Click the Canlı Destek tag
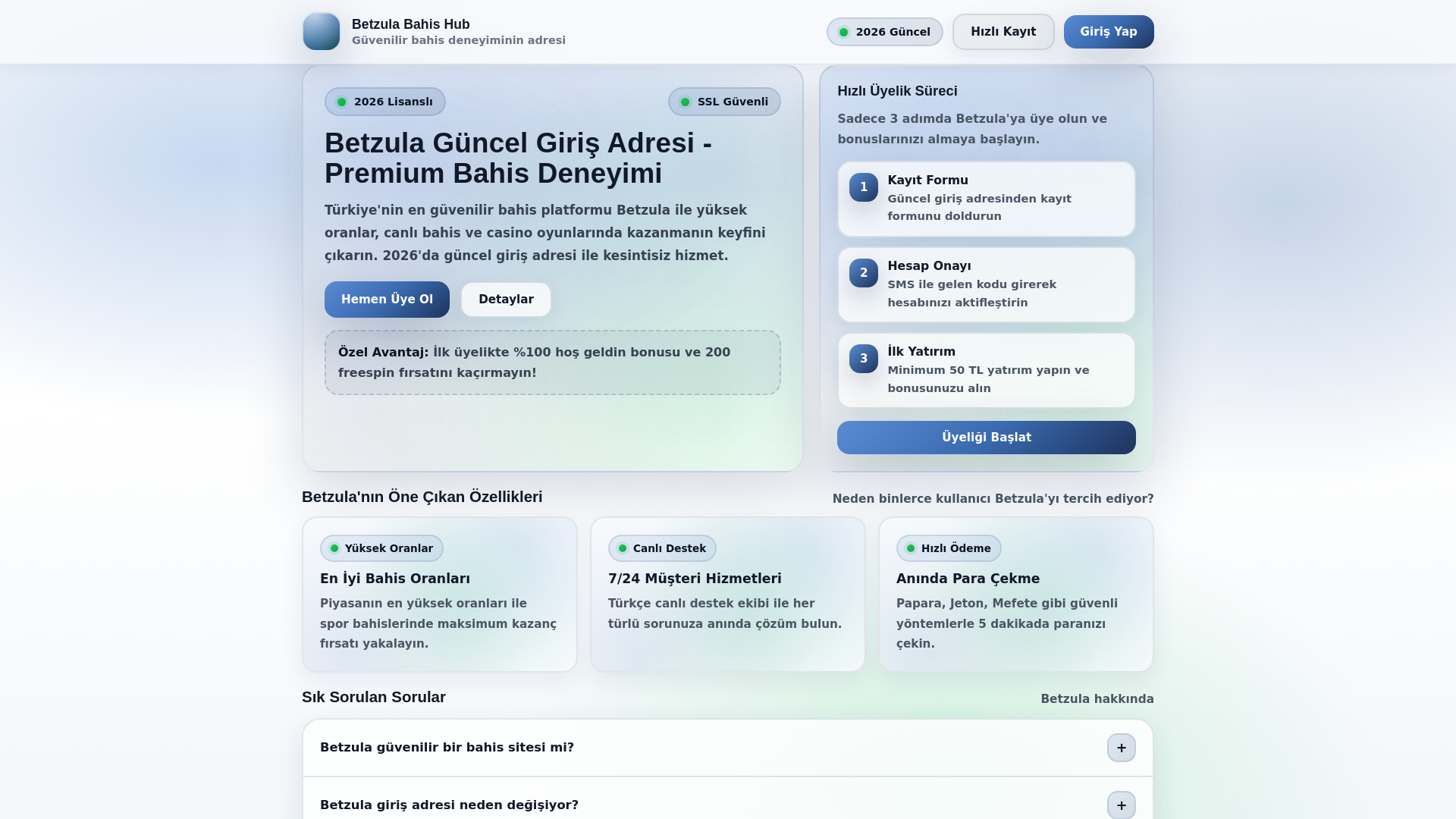Screen dimensions: 1456x819 [x=662, y=548]
